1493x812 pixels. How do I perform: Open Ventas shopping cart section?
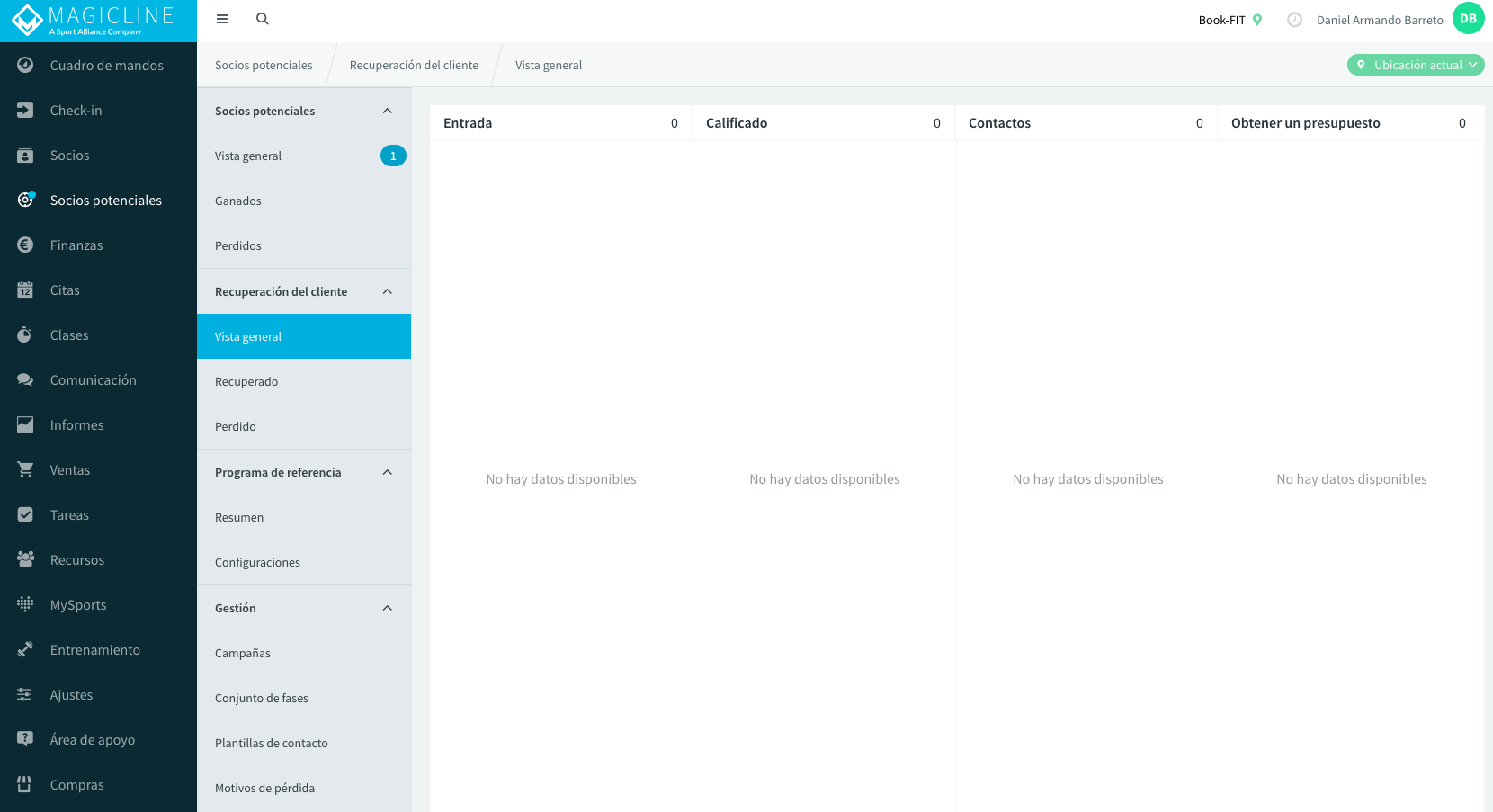tap(98, 469)
